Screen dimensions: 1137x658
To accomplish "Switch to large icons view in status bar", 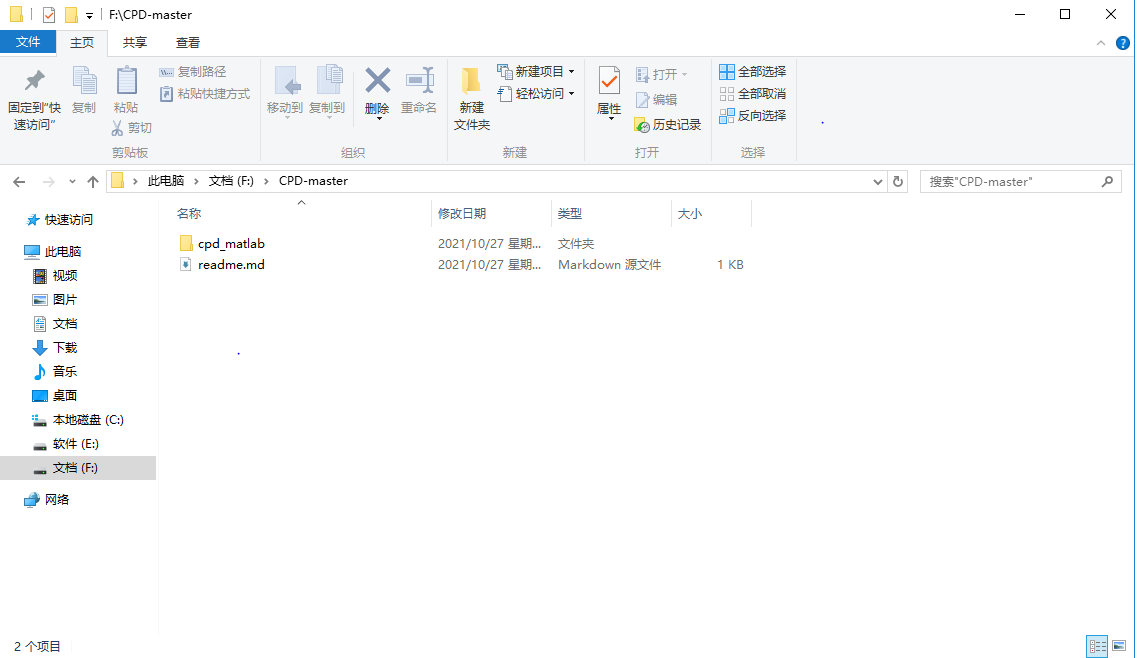I will click(x=1118, y=646).
